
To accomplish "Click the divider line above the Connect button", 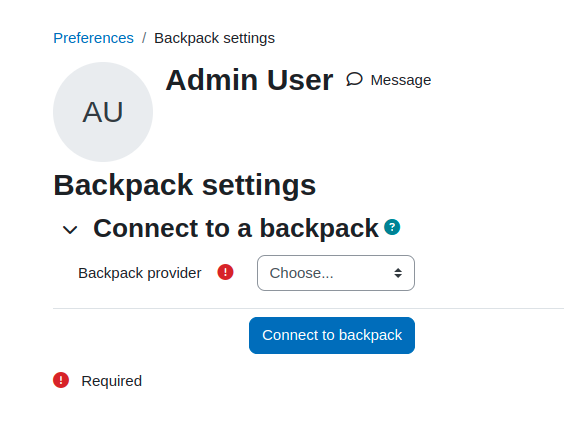I will click(308, 308).
